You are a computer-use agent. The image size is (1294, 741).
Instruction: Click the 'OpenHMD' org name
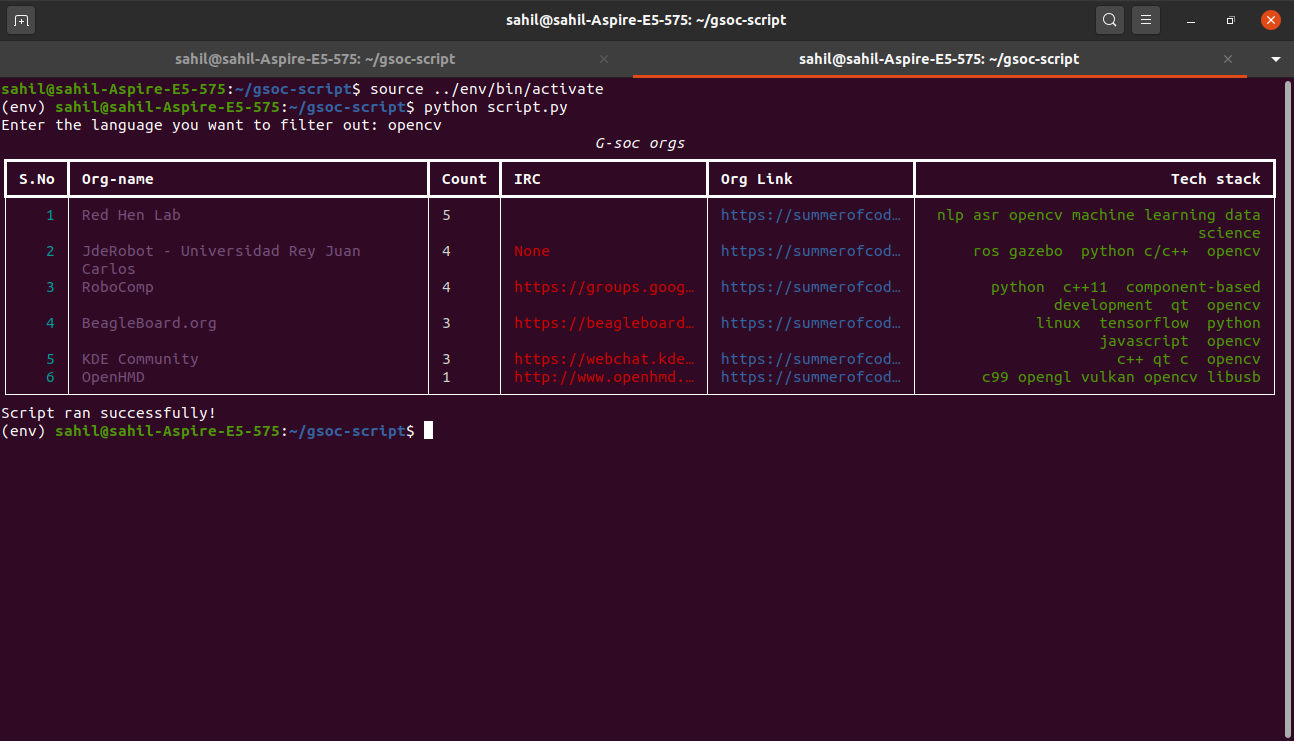tap(113, 377)
